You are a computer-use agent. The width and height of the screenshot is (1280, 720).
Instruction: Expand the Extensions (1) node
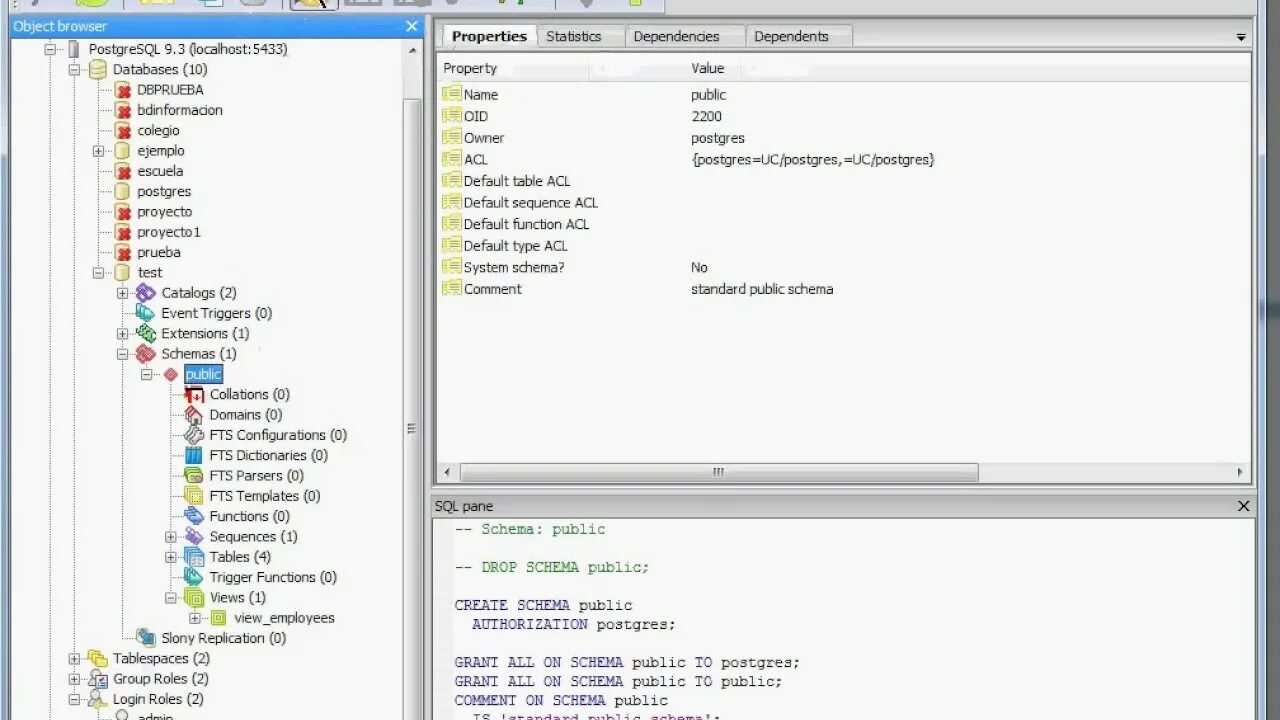(122, 333)
